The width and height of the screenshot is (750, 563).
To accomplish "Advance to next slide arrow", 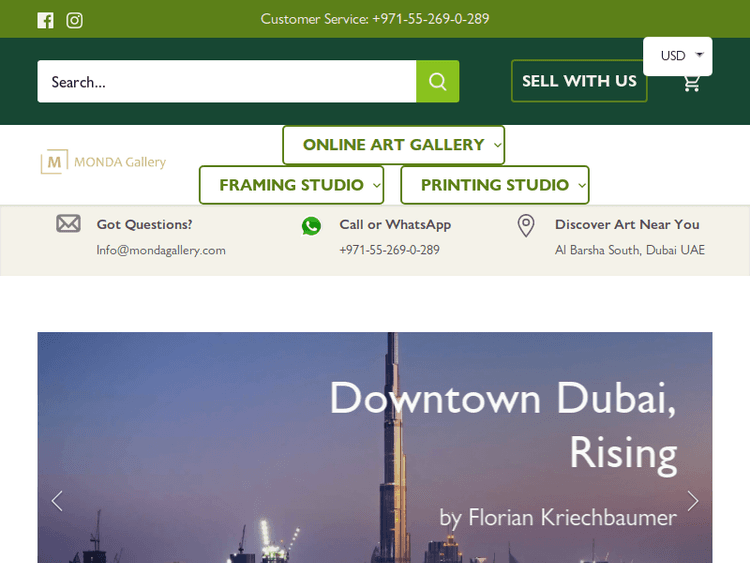I will point(692,501).
